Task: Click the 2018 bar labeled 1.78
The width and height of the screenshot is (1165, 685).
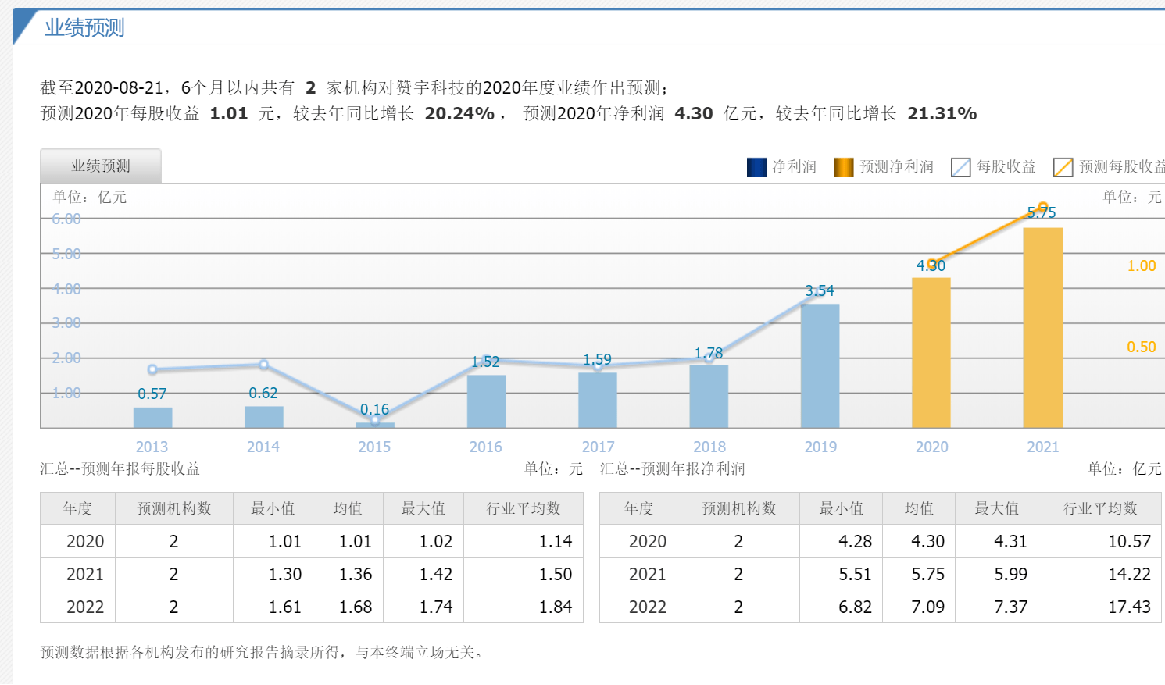Action: 710,395
